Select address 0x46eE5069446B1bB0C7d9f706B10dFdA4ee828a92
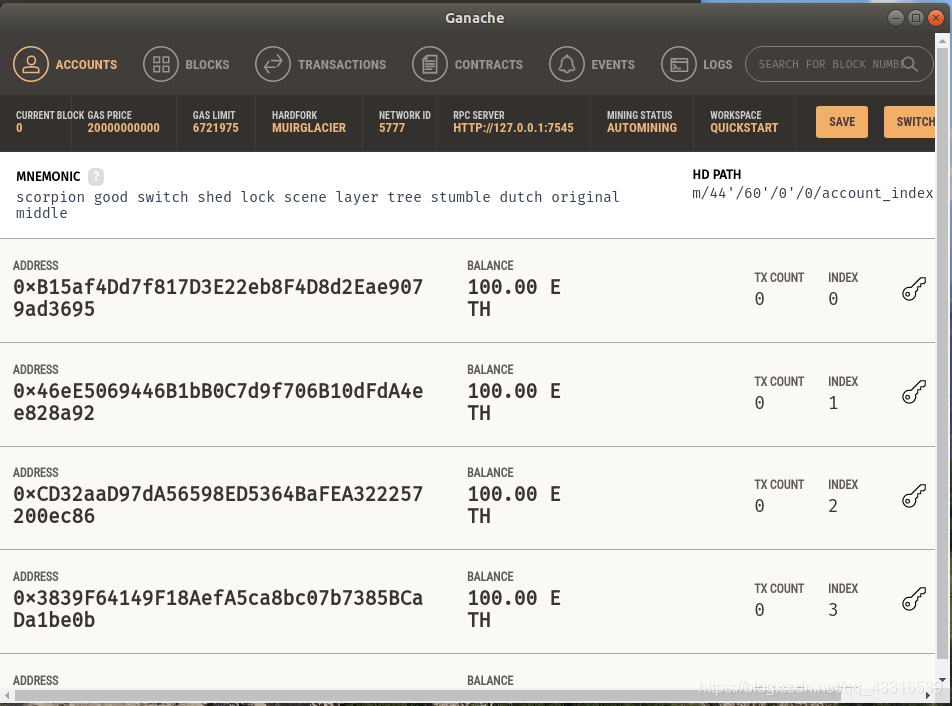Viewport: 952px width, 706px height. (218, 402)
